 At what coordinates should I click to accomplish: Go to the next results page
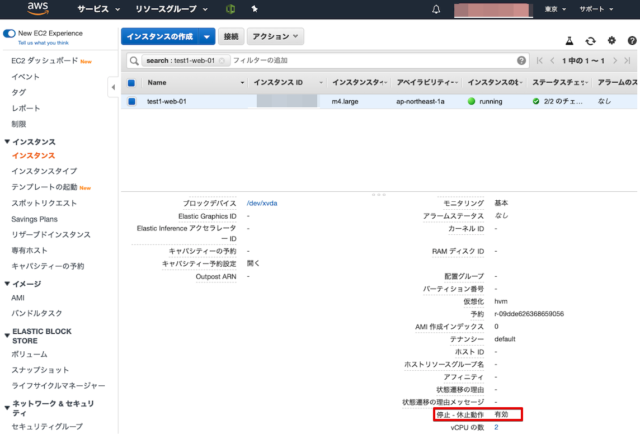pos(615,60)
